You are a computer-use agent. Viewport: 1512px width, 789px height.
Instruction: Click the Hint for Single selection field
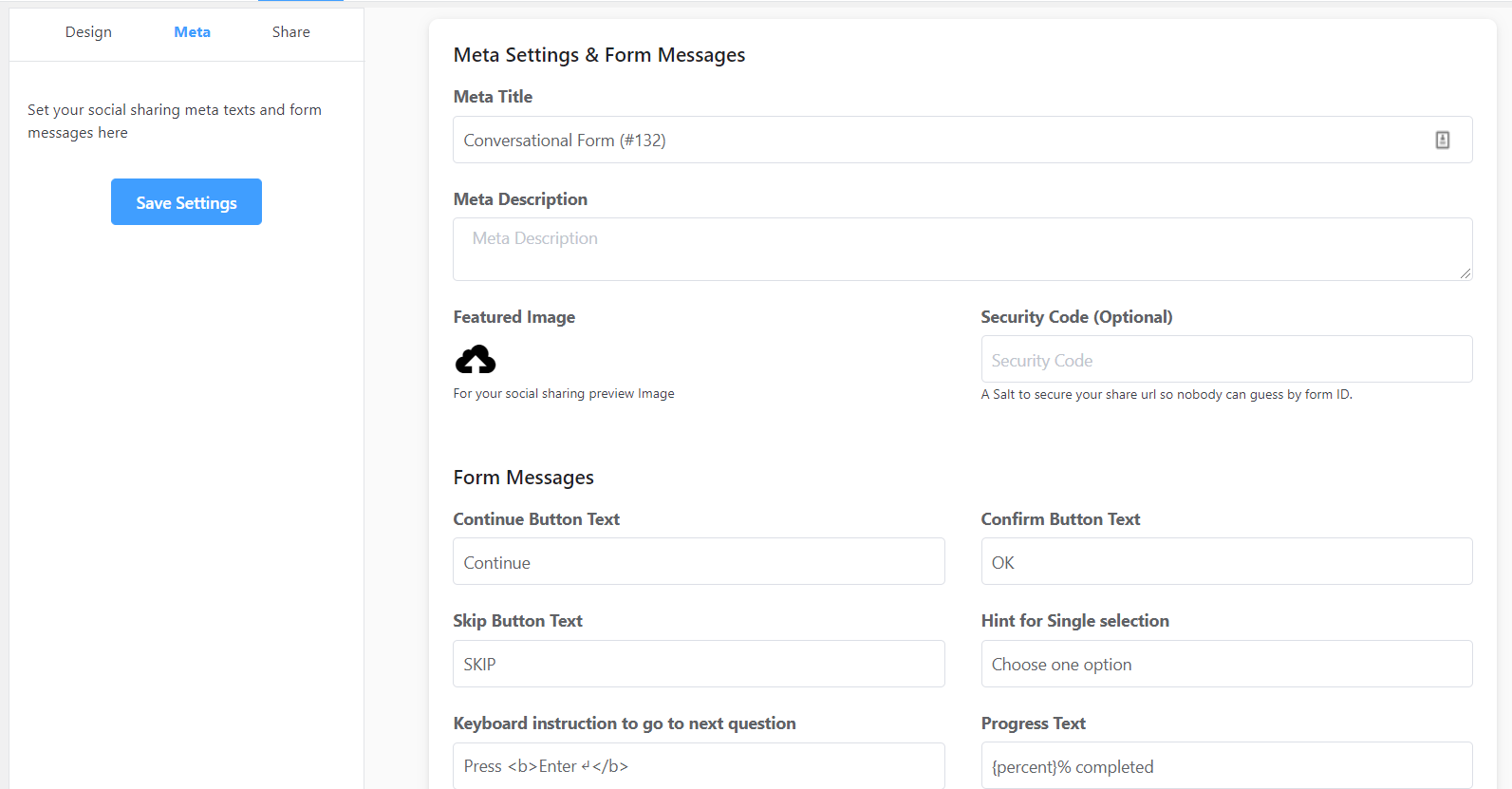[x=1225, y=664]
